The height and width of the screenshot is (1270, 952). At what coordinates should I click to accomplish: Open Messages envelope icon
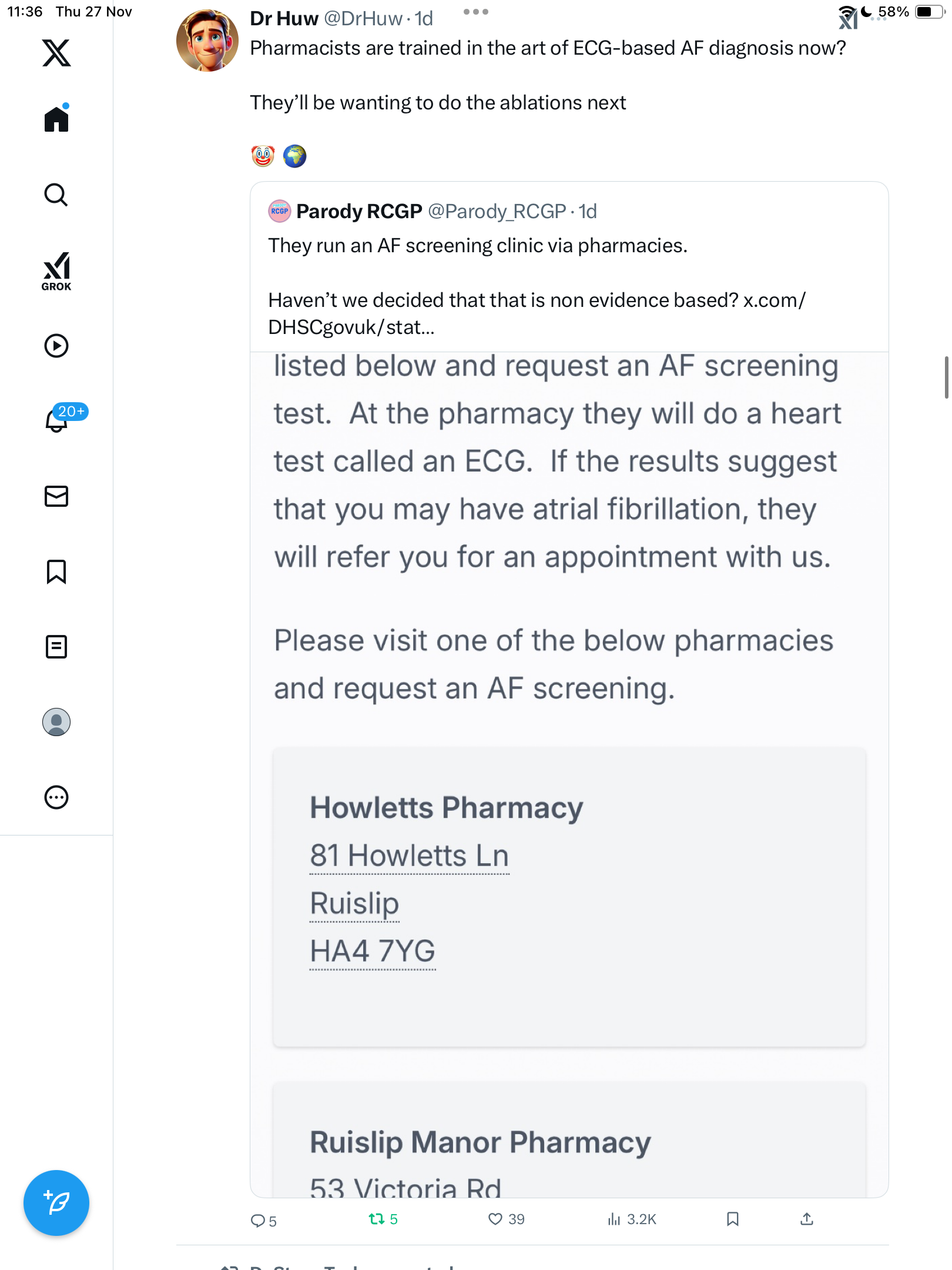(56, 496)
